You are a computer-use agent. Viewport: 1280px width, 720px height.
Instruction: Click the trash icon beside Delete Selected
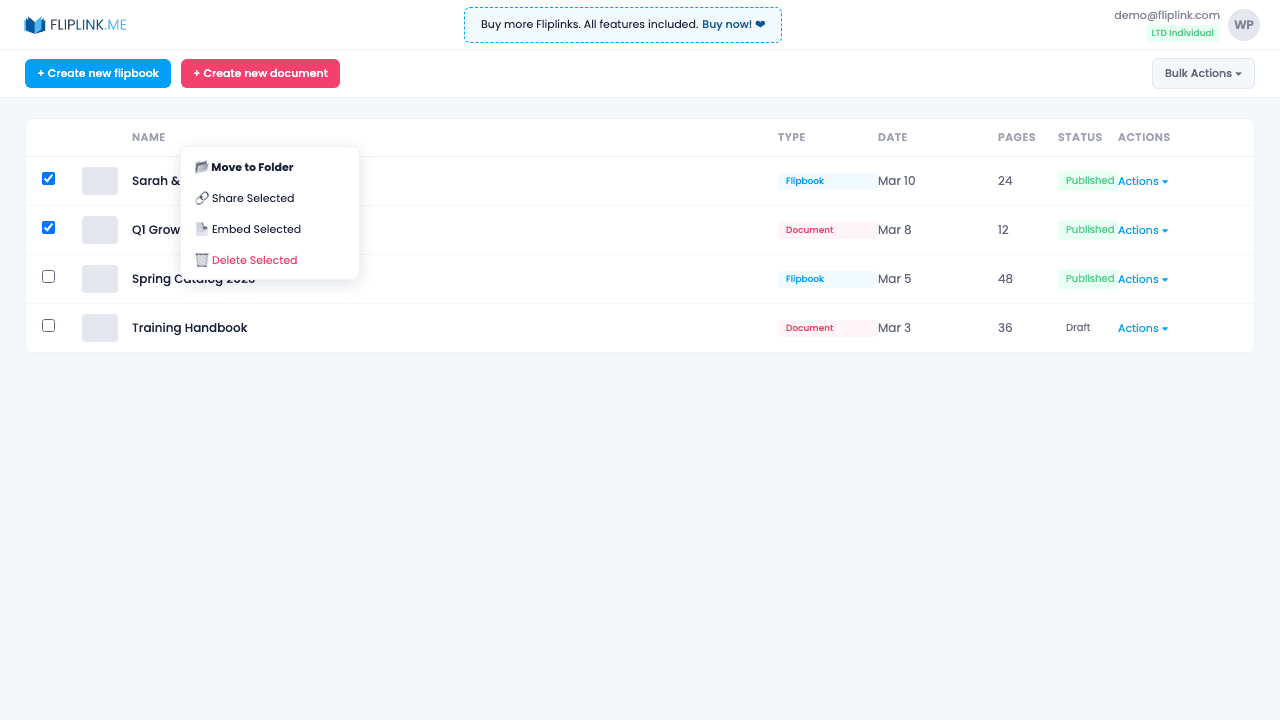pos(200,260)
